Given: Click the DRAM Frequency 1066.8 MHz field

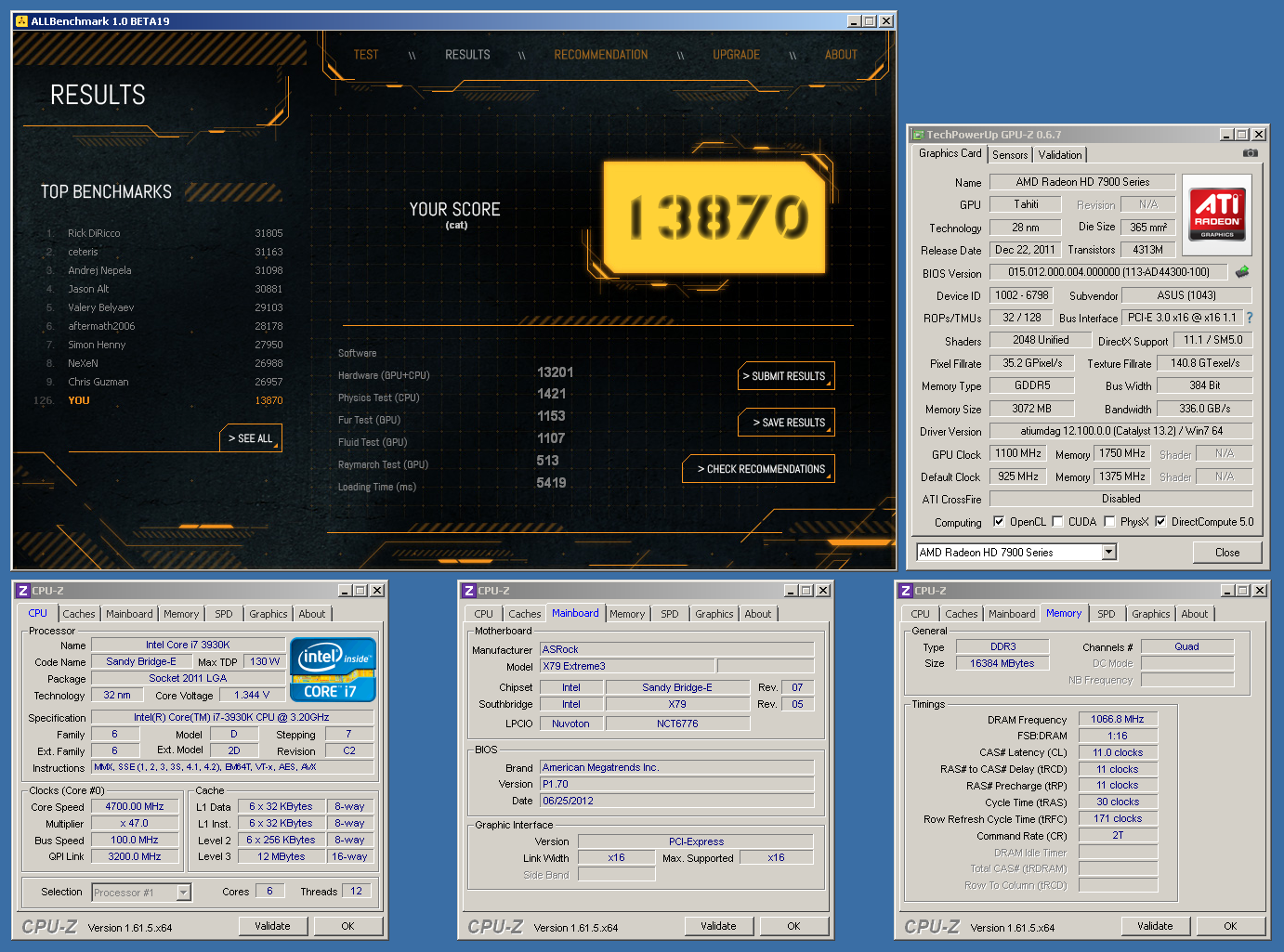Looking at the screenshot, I should [1118, 719].
